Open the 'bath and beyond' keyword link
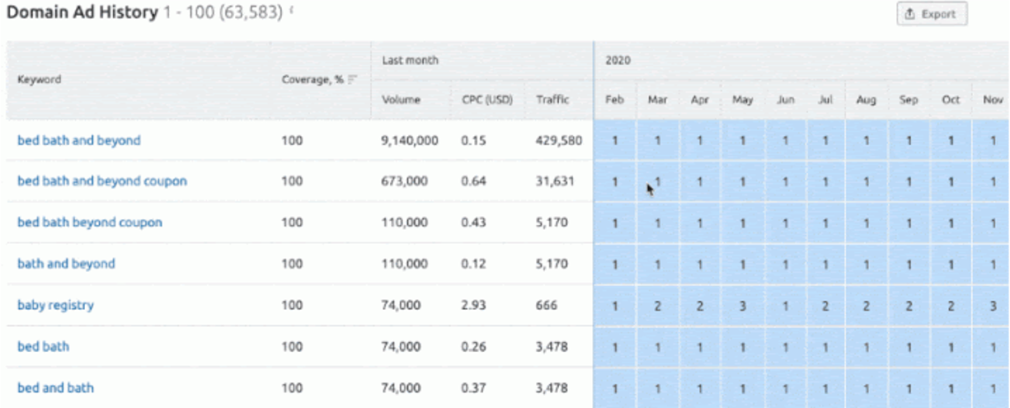The height and width of the screenshot is (408, 1010). [66, 264]
